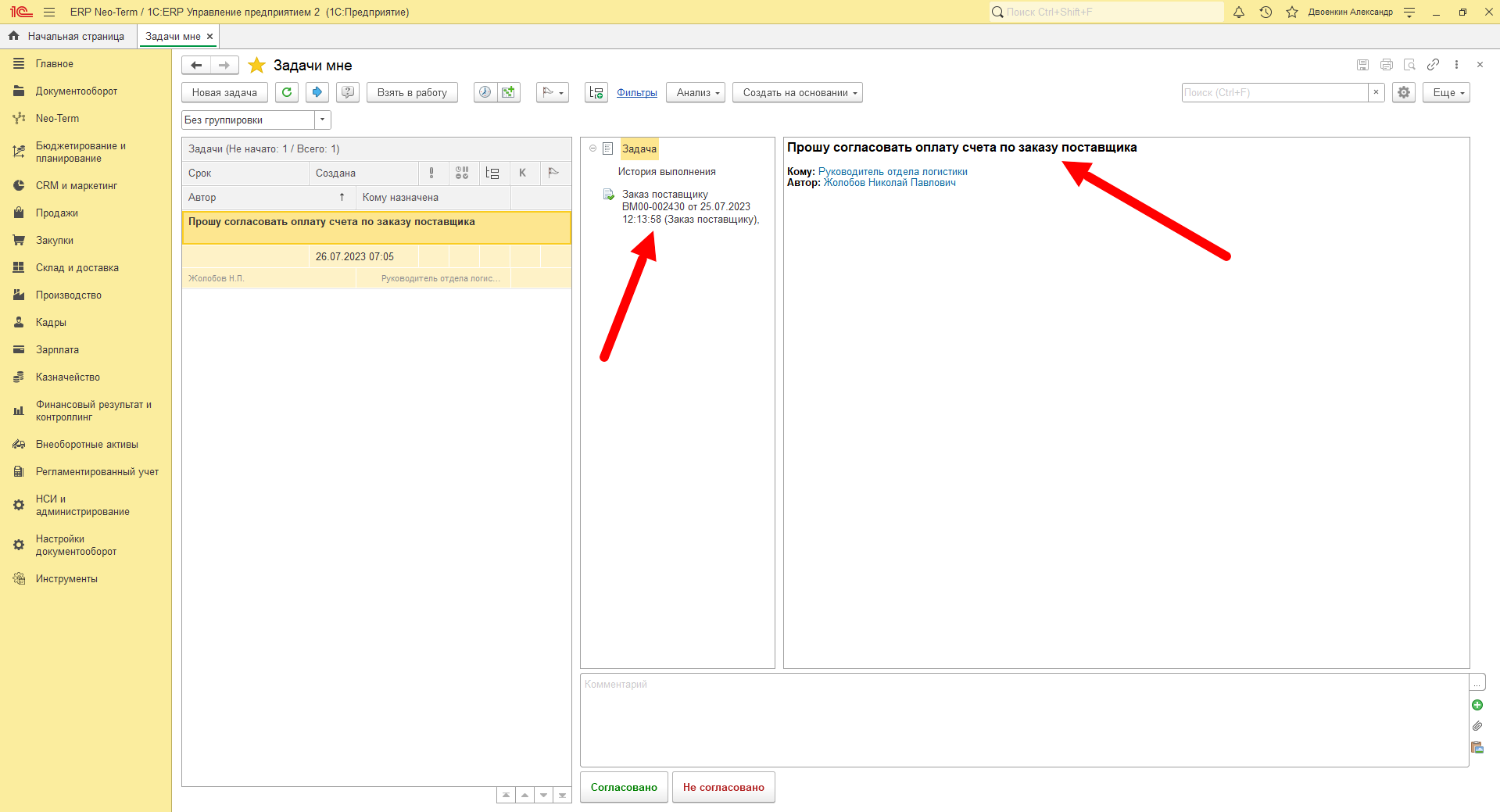Collapse the Задача tree node

592,148
